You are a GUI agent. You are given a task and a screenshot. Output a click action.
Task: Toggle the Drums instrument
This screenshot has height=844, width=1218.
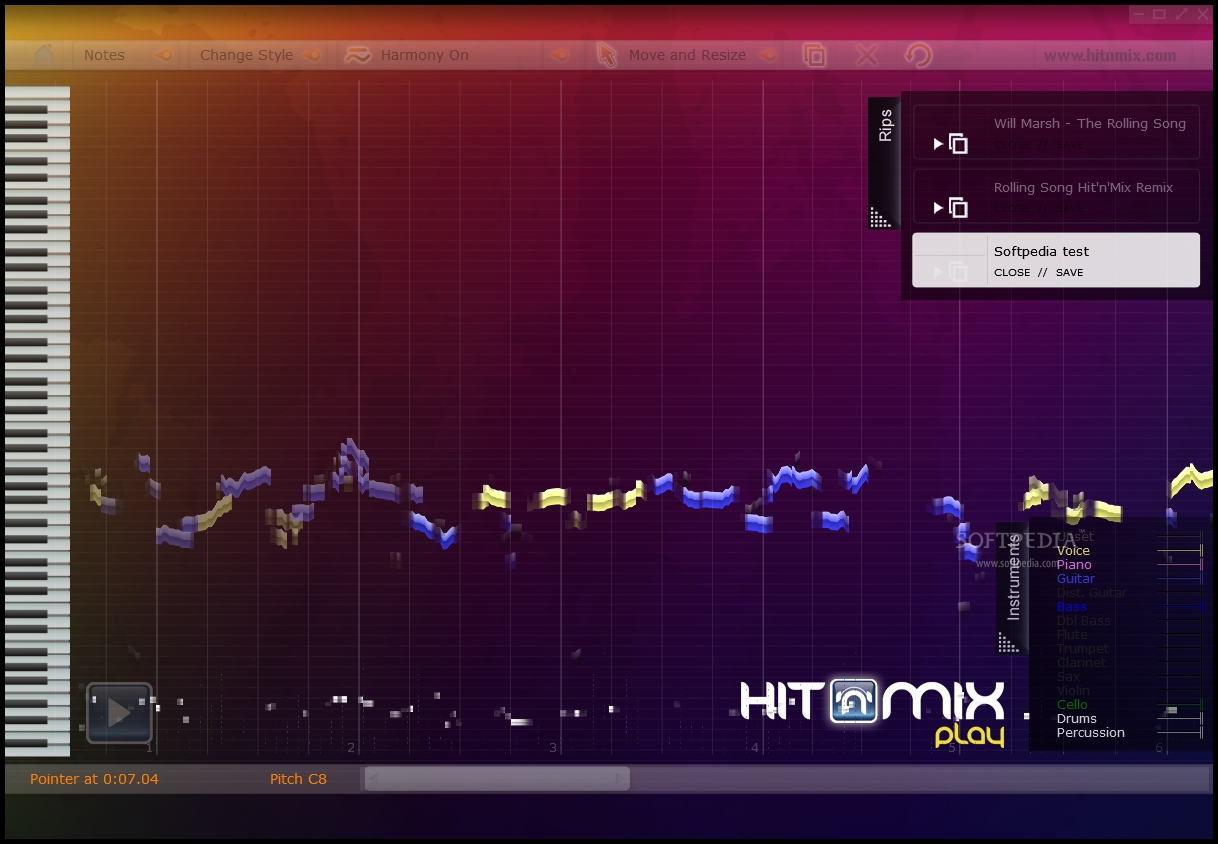pyautogui.click(x=1076, y=719)
